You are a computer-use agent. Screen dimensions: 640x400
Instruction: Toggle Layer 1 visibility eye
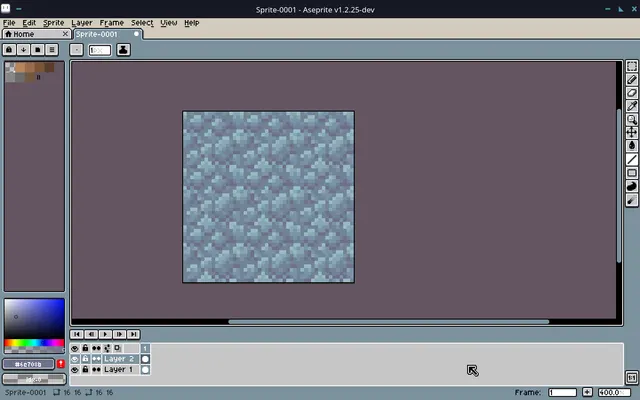coord(75,370)
